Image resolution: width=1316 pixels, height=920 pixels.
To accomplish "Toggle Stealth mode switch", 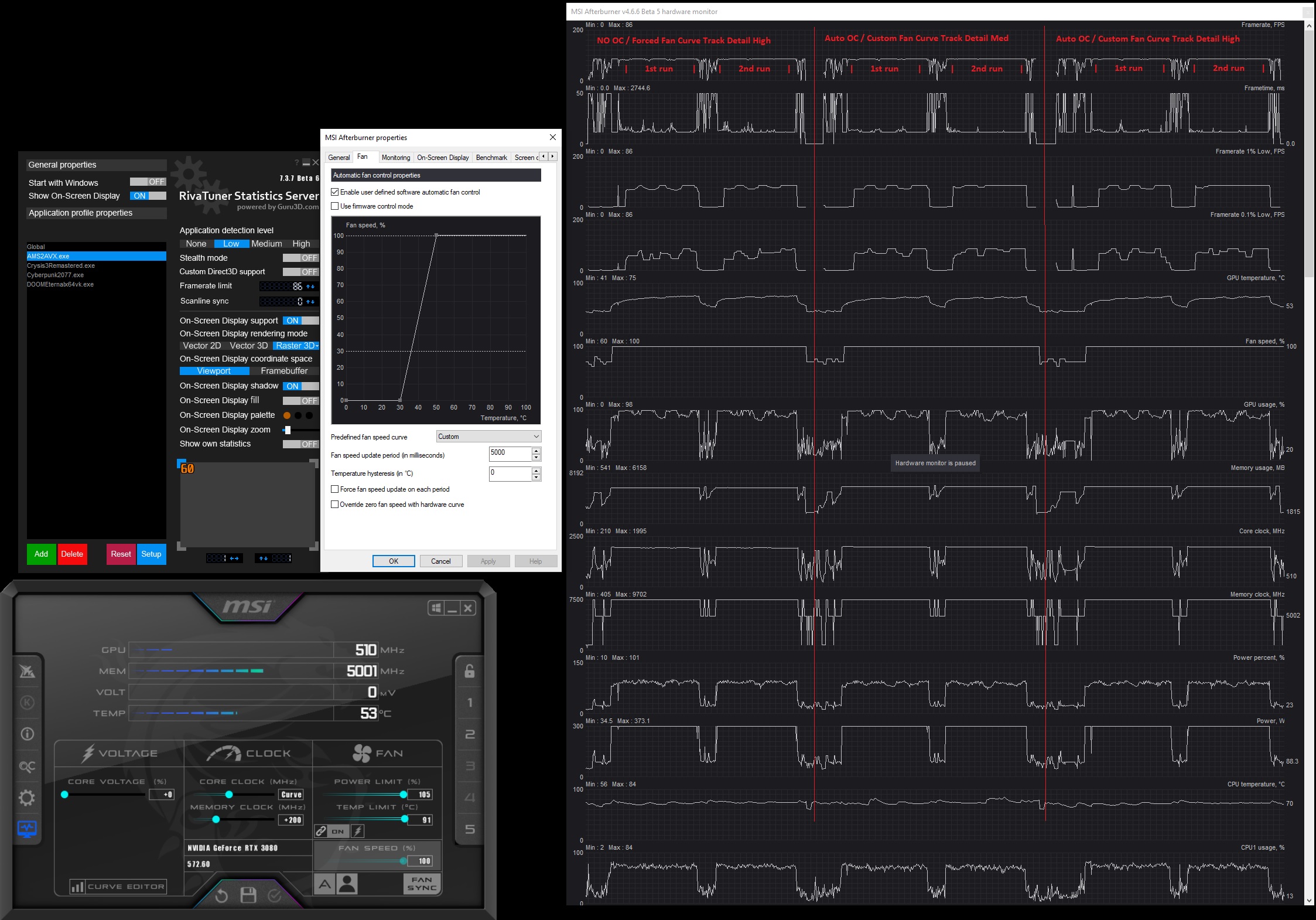I will point(300,258).
